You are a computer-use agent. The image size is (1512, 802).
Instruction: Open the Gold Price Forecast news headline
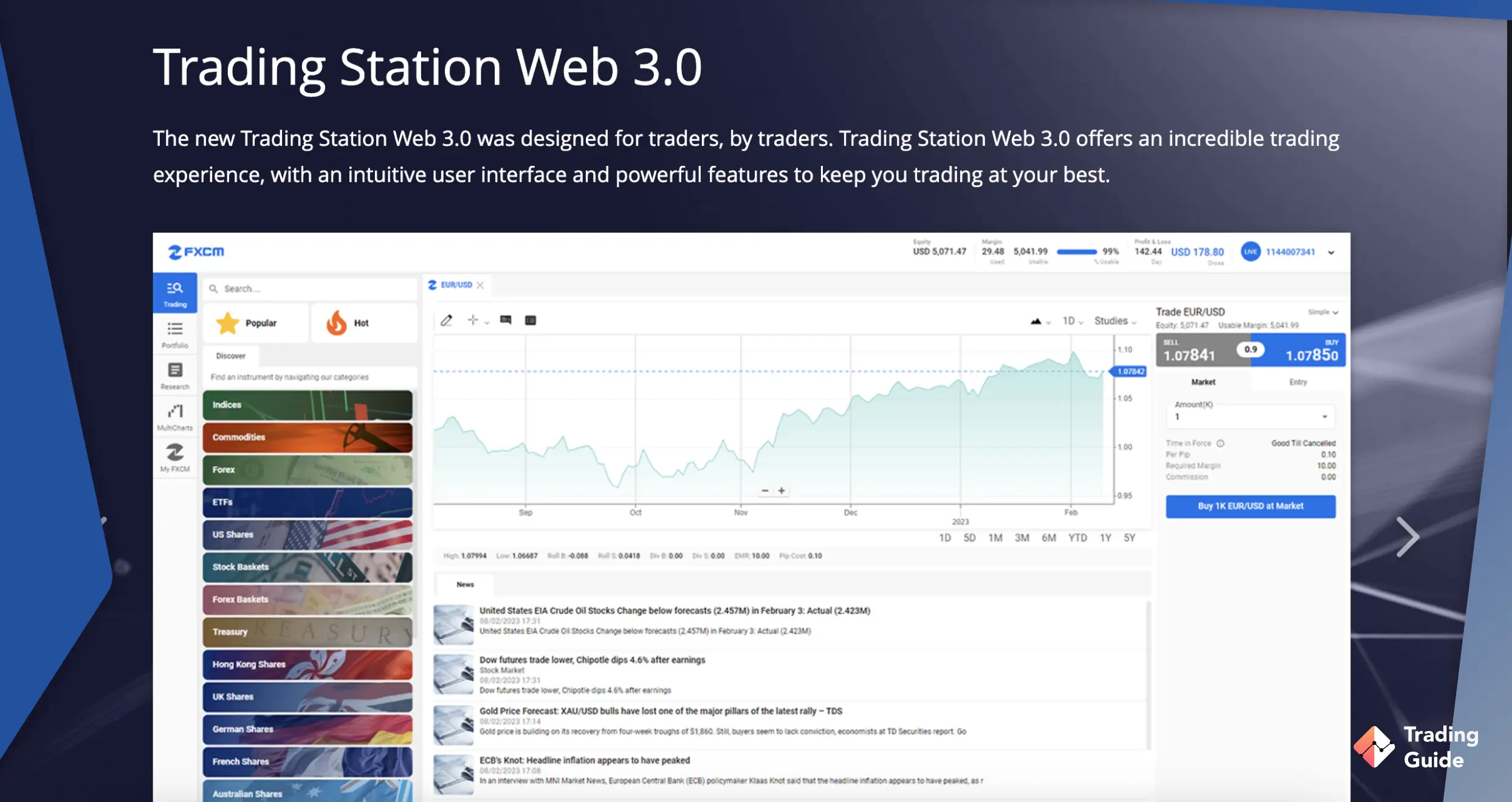click(x=661, y=711)
